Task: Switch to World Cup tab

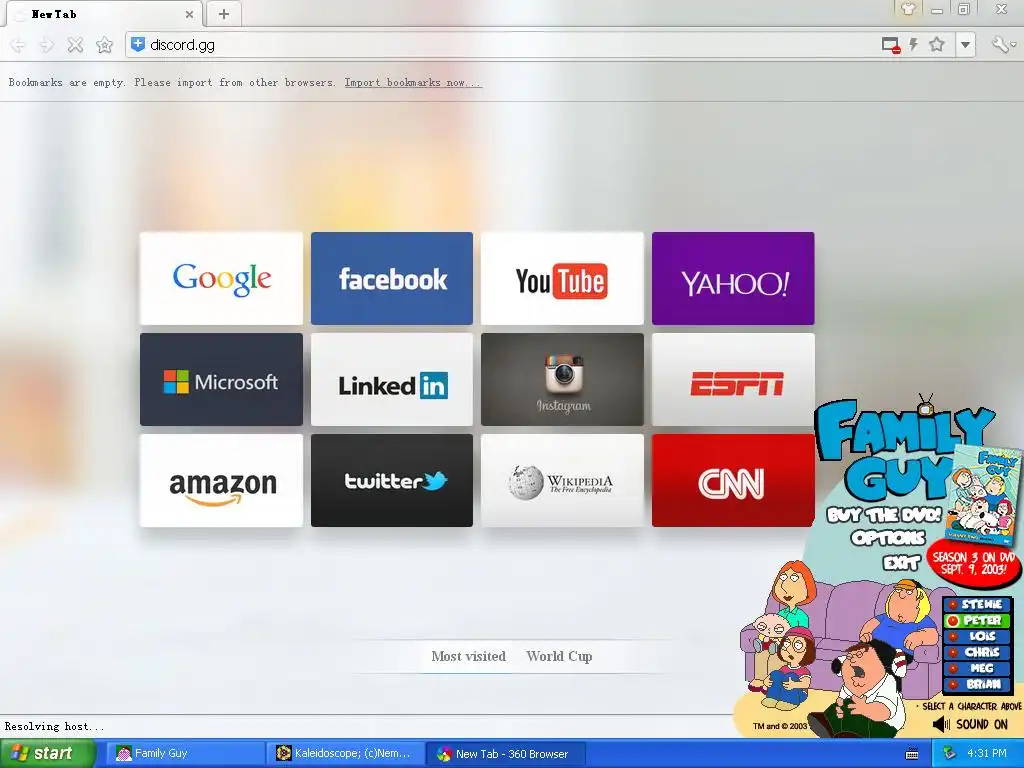Action: pyautogui.click(x=559, y=656)
